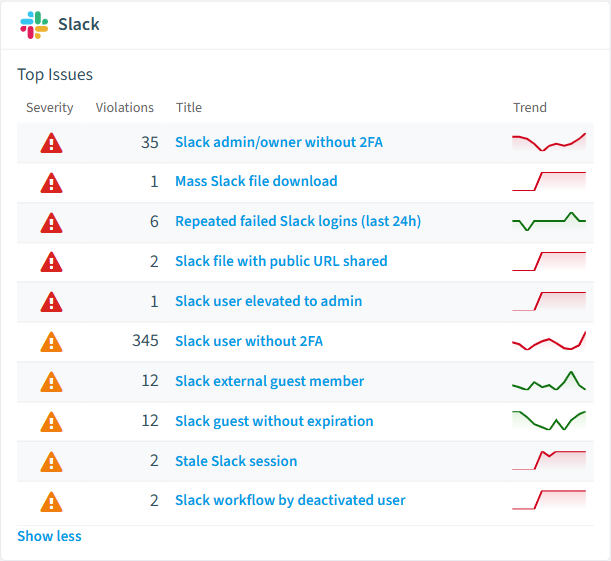Click warning icon for Slack external guest member
The image size is (611, 561).
(51, 382)
